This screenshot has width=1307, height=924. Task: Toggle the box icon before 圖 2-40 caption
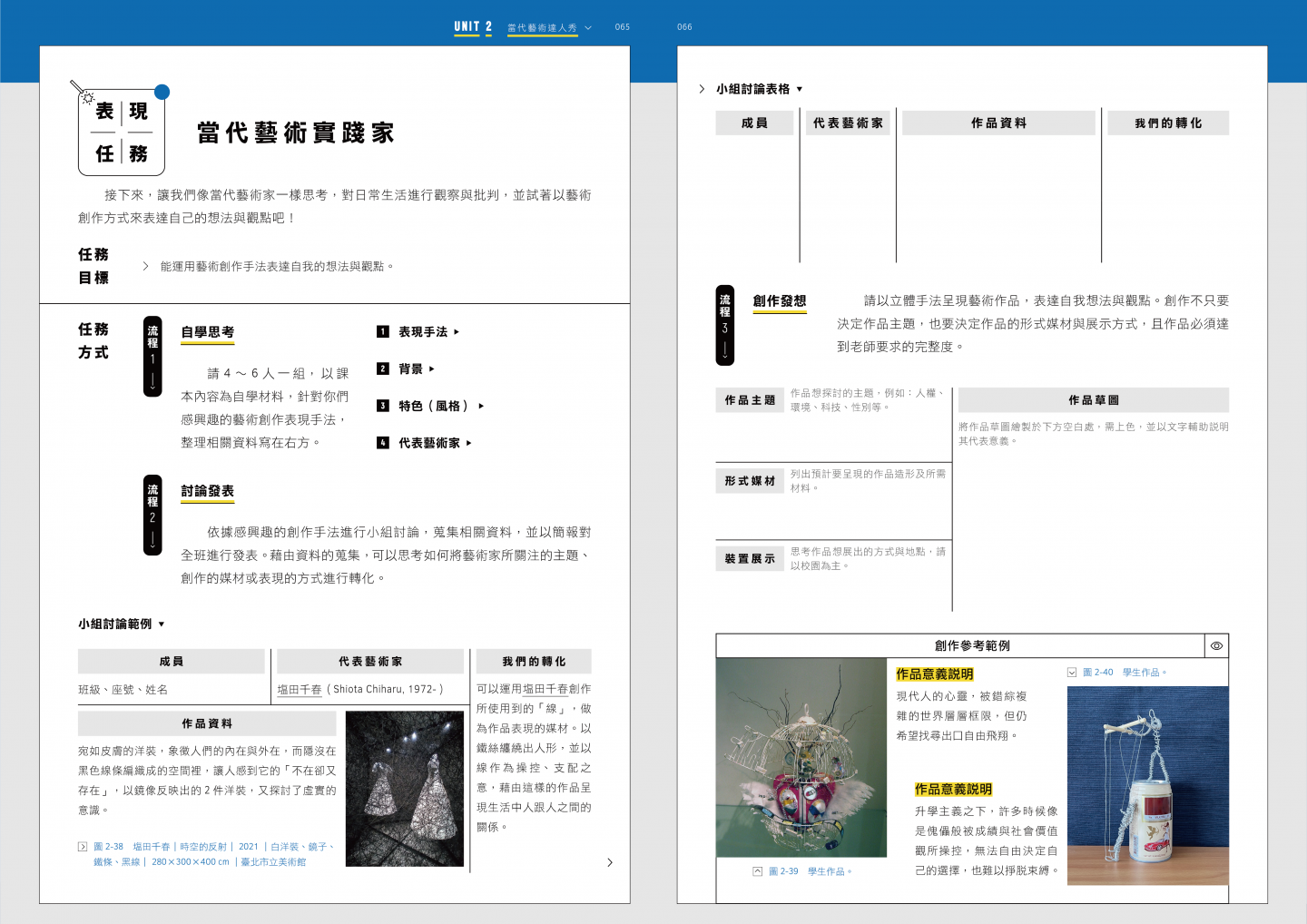[1072, 673]
